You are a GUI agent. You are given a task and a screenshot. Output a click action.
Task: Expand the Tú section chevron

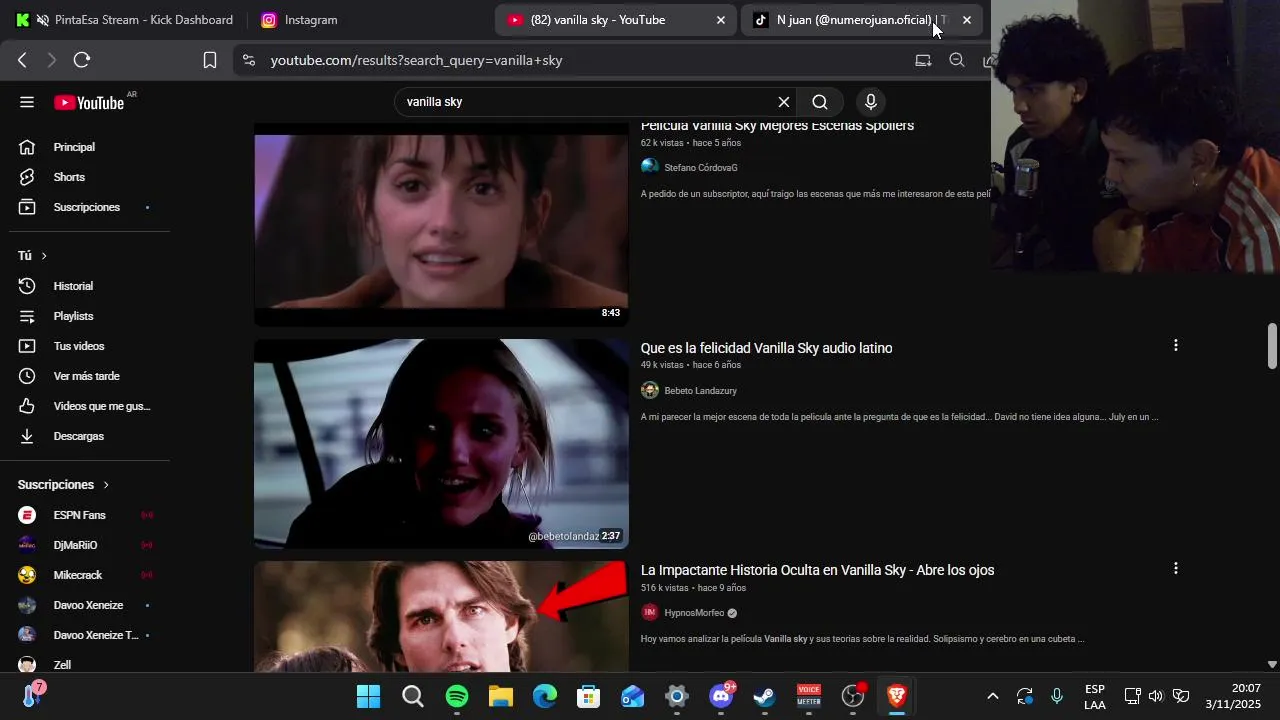point(44,256)
